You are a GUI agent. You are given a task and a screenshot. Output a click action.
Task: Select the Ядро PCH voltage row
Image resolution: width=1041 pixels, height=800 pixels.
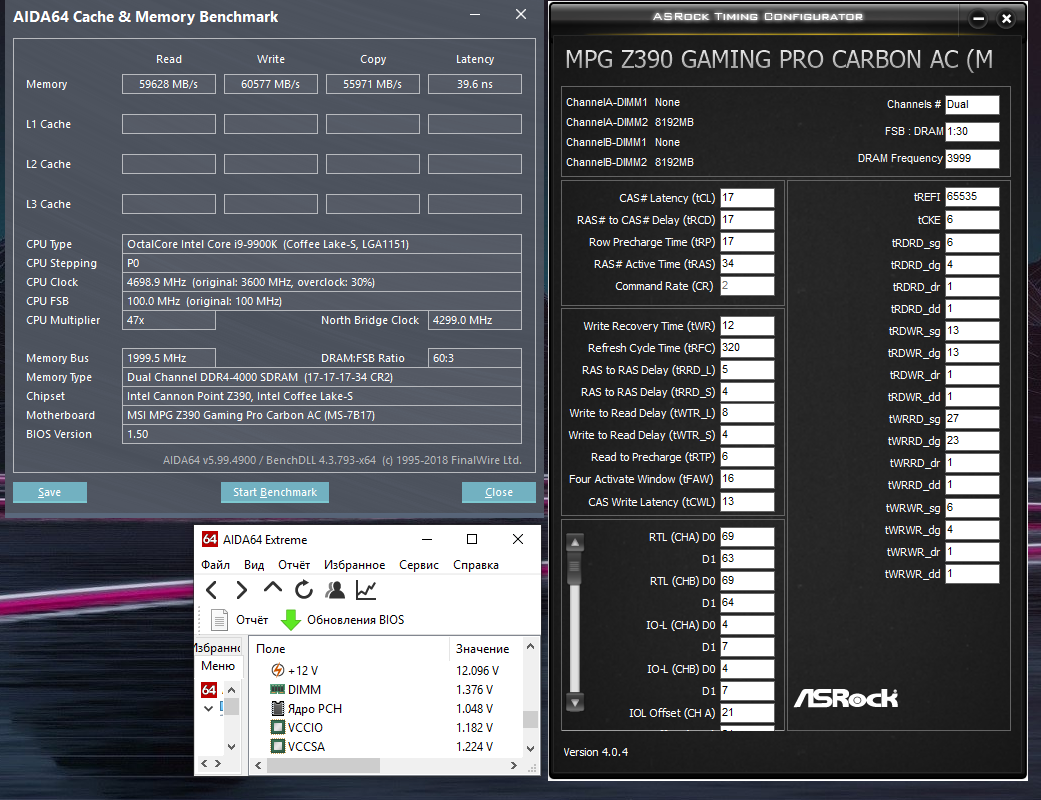point(385,708)
